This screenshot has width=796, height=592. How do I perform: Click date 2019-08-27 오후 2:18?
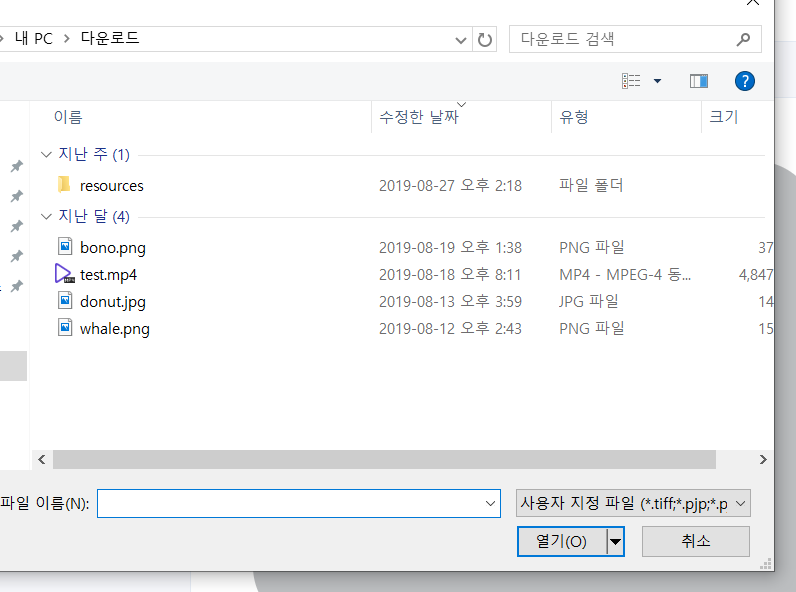tap(450, 185)
